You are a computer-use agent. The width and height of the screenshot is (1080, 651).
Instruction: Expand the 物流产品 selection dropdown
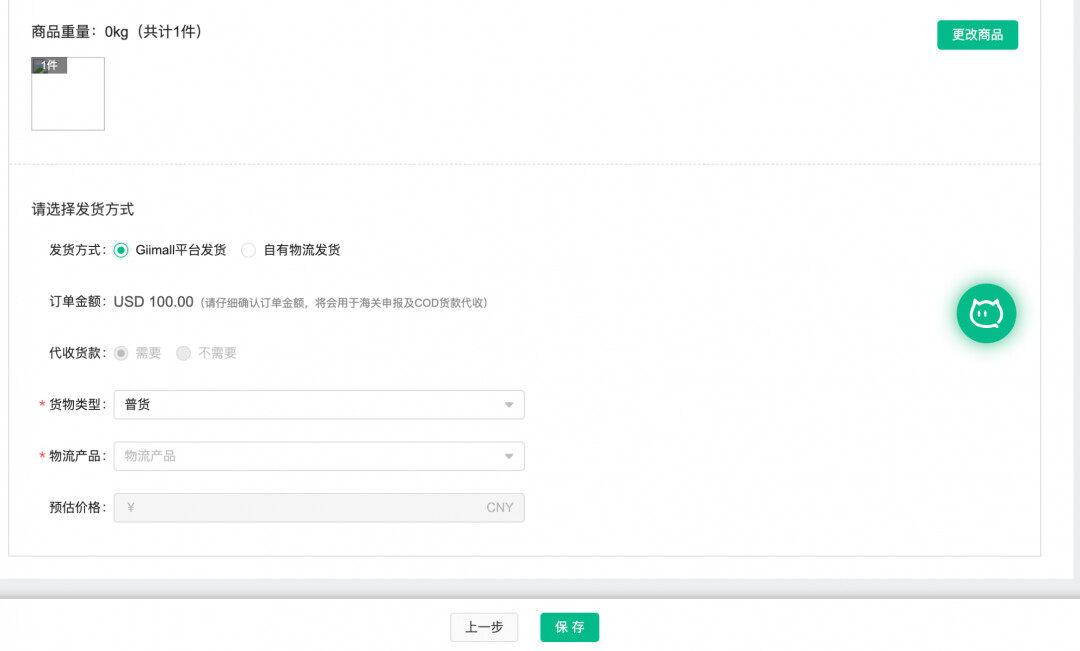318,457
